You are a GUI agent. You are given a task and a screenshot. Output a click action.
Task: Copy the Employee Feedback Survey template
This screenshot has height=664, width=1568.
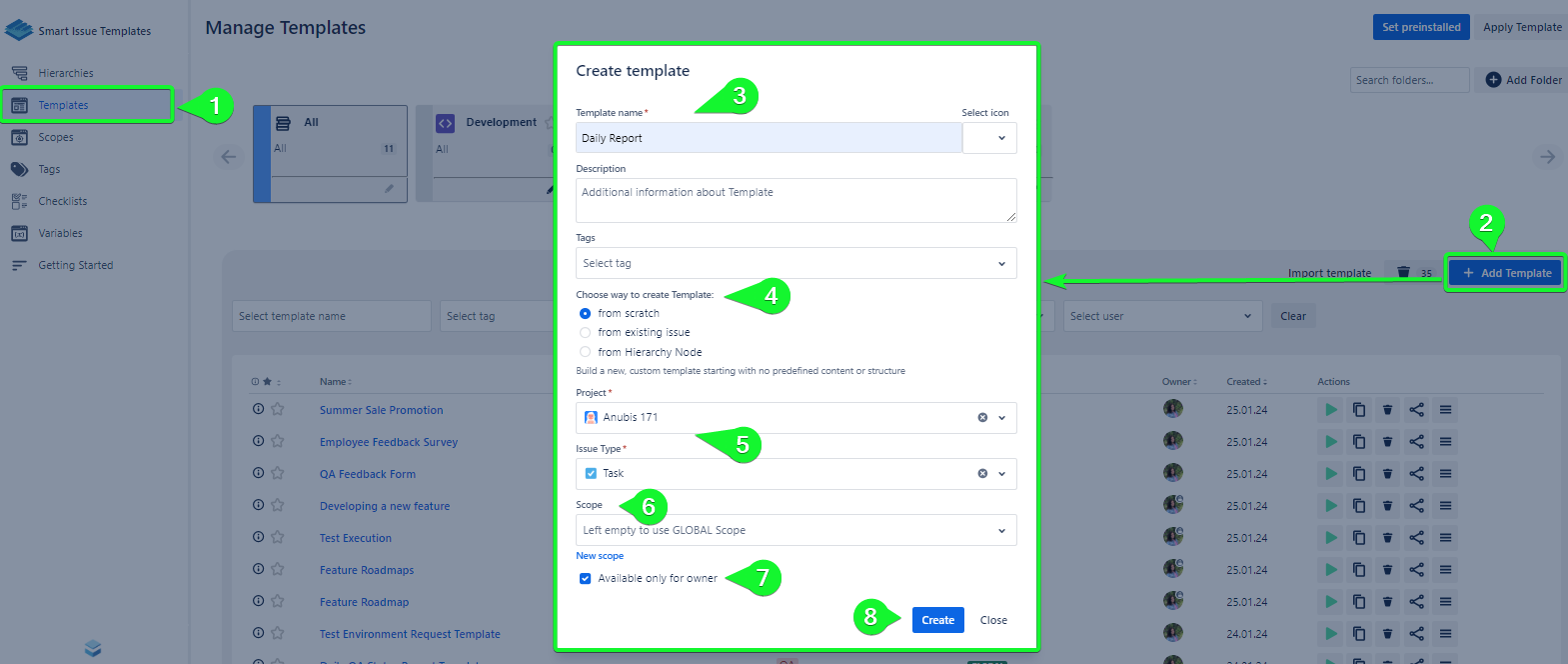click(x=1359, y=442)
